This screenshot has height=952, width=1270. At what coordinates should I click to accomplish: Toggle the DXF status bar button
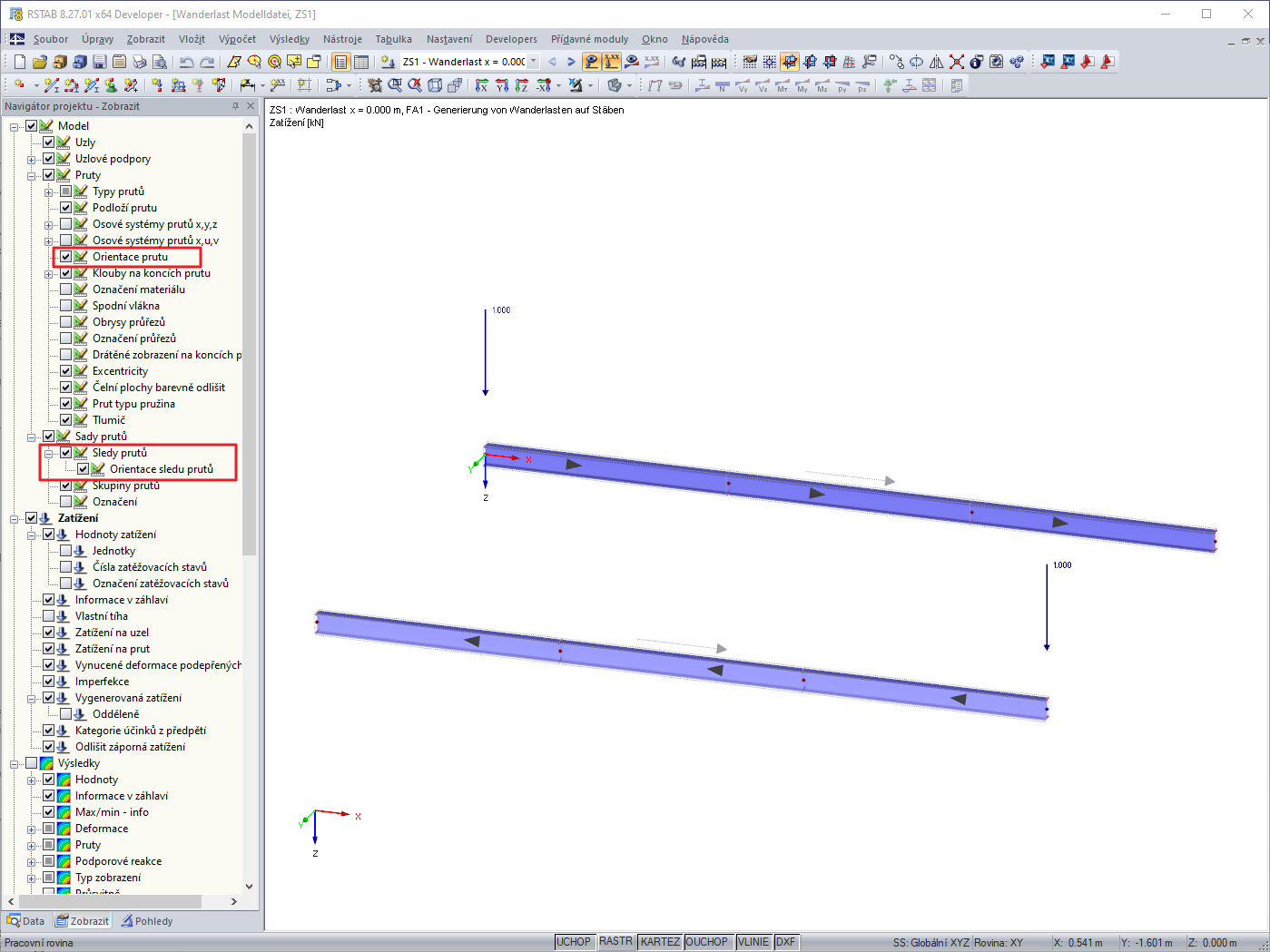[x=786, y=942]
